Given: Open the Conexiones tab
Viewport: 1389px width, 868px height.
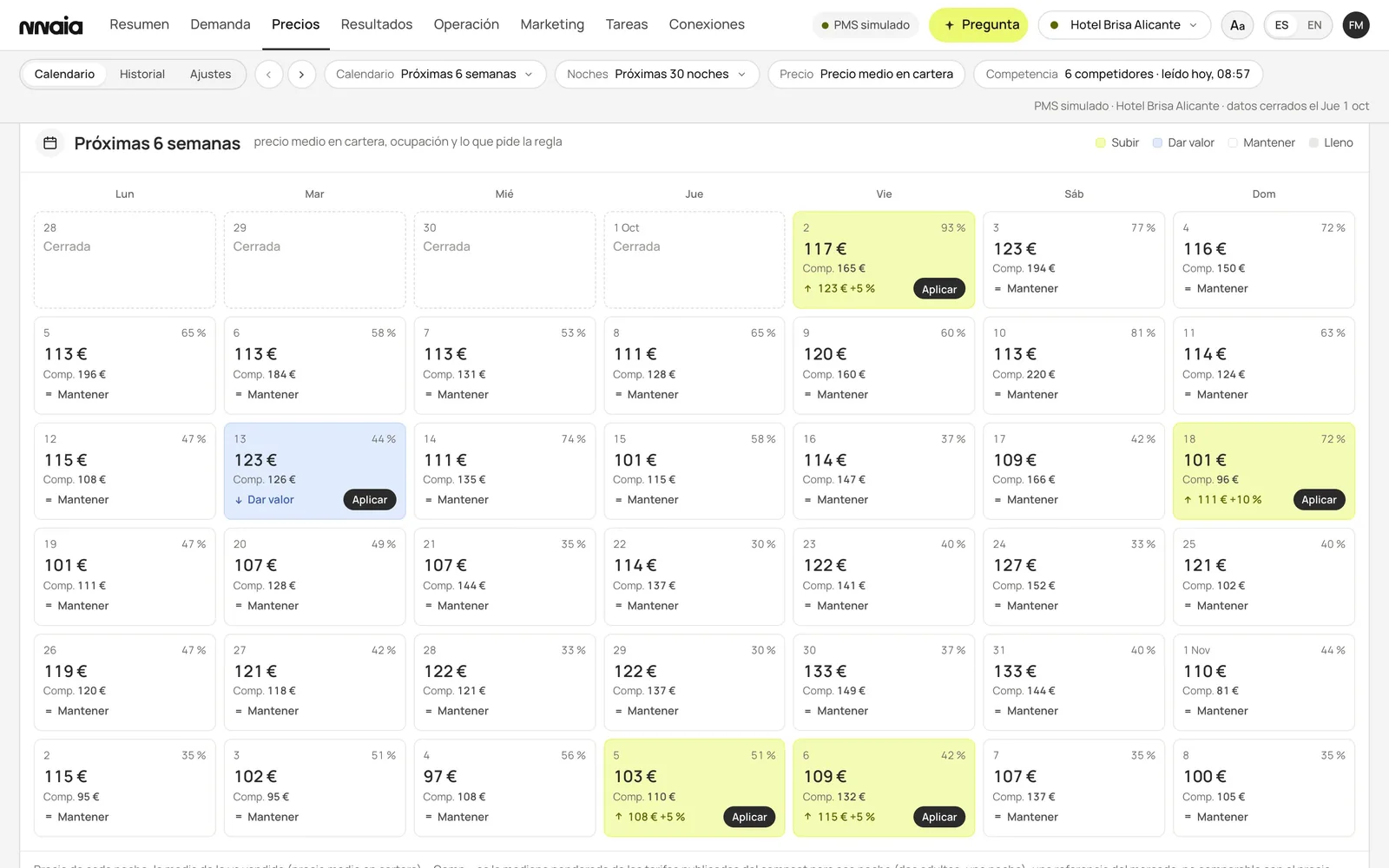Looking at the screenshot, I should 707,24.
